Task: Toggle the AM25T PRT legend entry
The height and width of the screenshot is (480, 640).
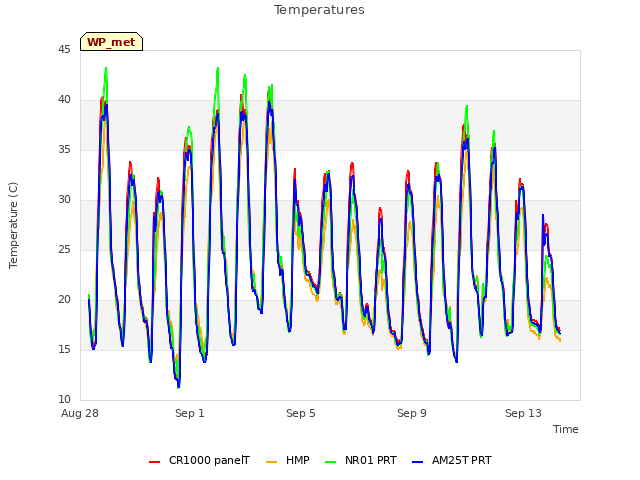Action: (452, 460)
